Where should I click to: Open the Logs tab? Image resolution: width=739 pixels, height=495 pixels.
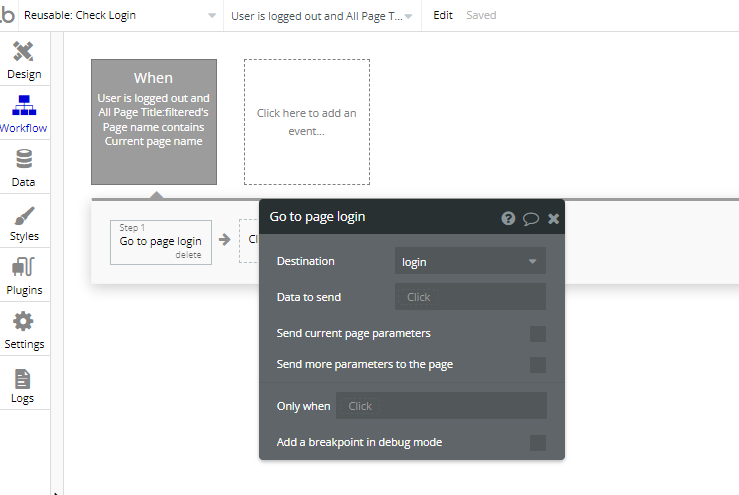click(x=24, y=384)
